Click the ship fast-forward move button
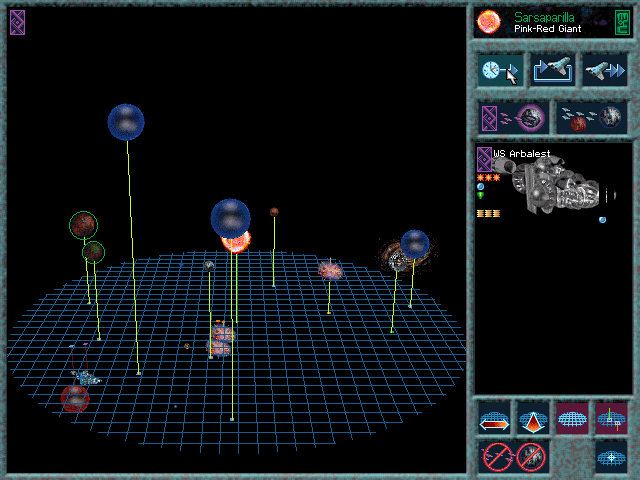The height and width of the screenshot is (480, 640). [x=604, y=70]
